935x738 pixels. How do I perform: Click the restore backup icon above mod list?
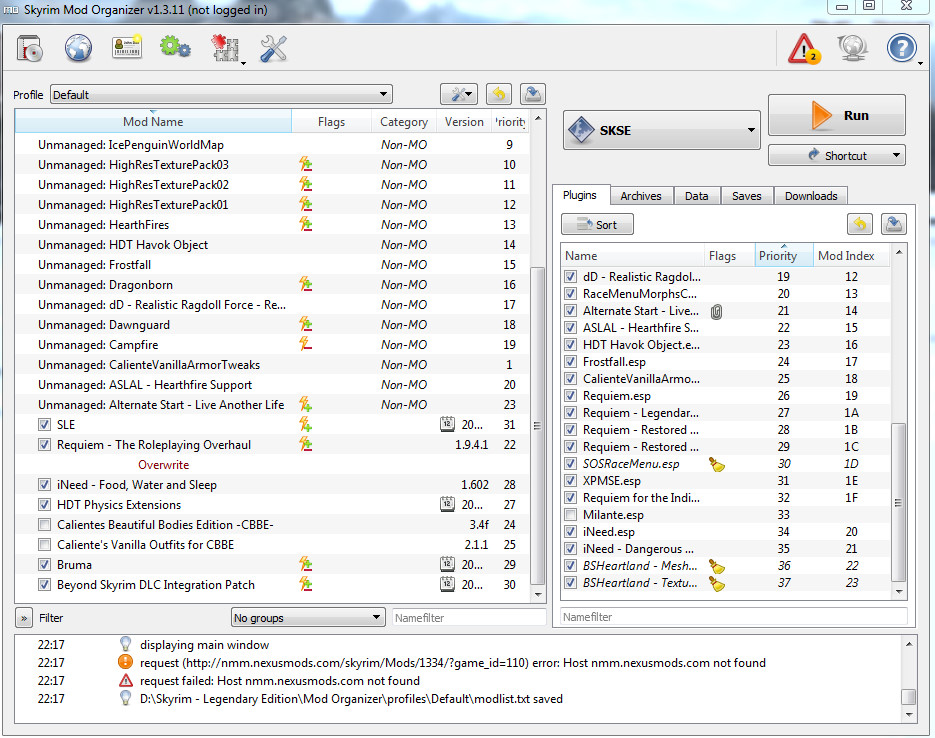(499, 94)
